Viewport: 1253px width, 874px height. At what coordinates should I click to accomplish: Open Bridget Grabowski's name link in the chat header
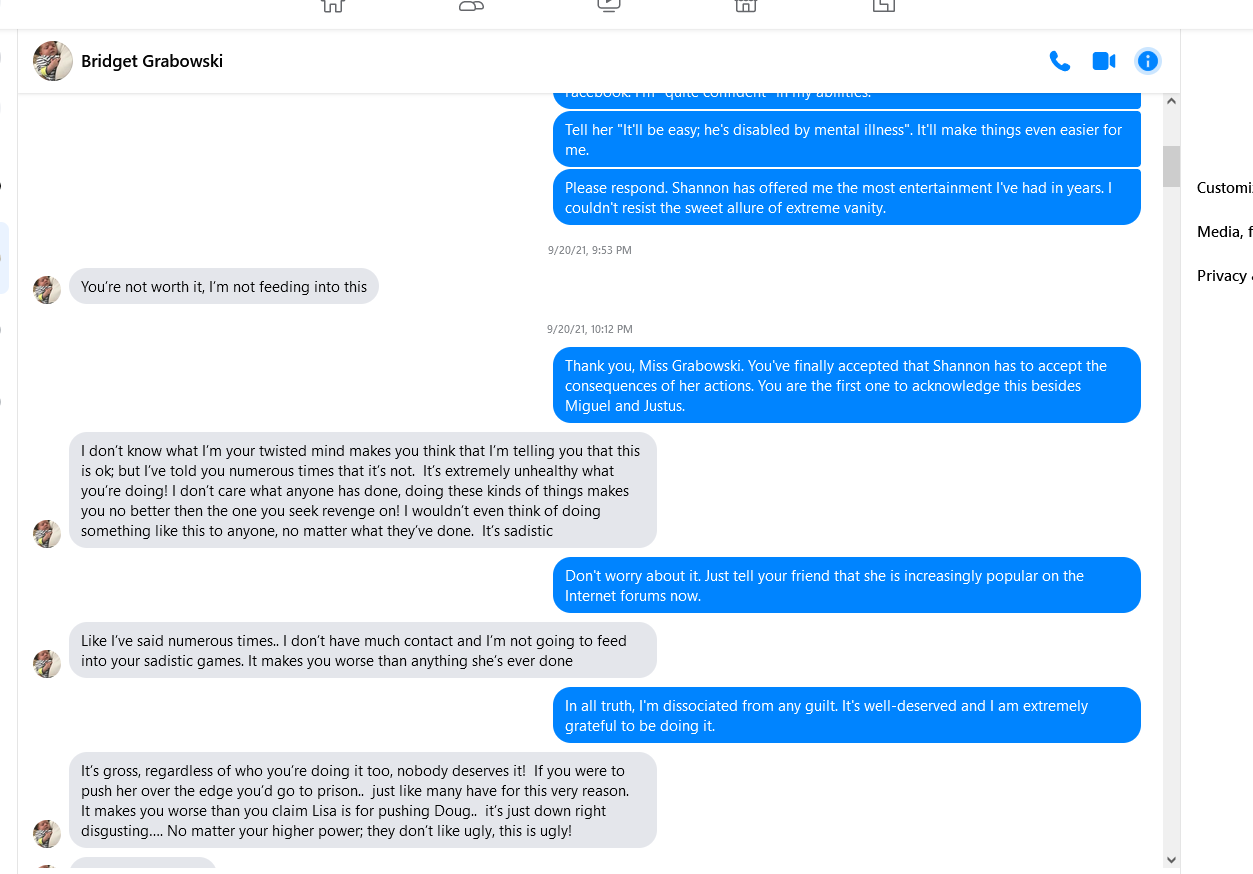152,61
